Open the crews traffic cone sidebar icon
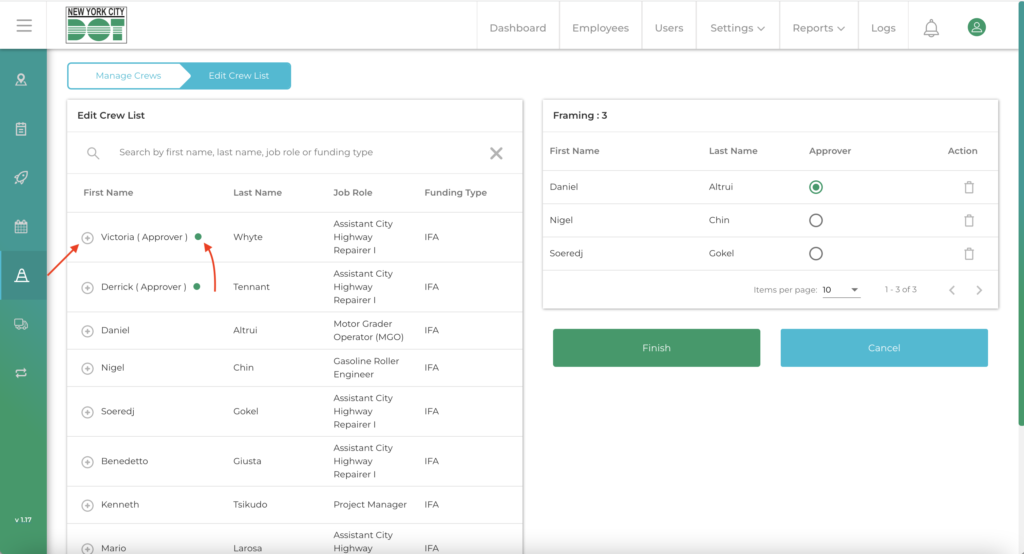1024x554 pixels. pyautogui.click(x=21, y=275)
